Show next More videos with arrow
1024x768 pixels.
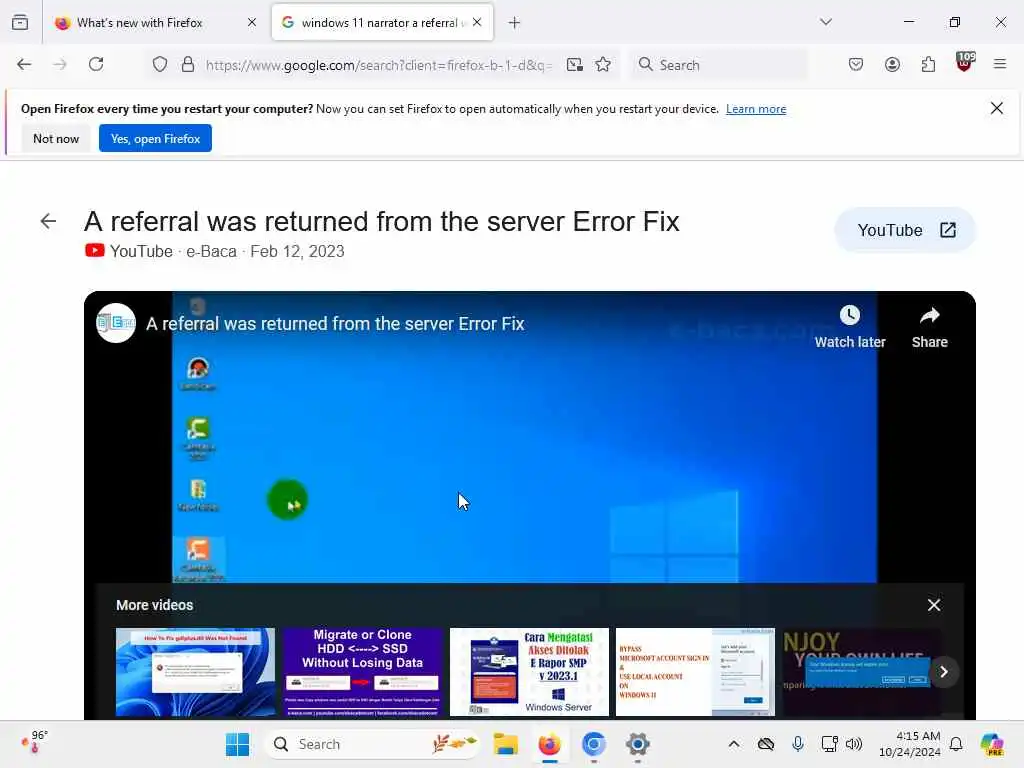(x=943, y=672)
